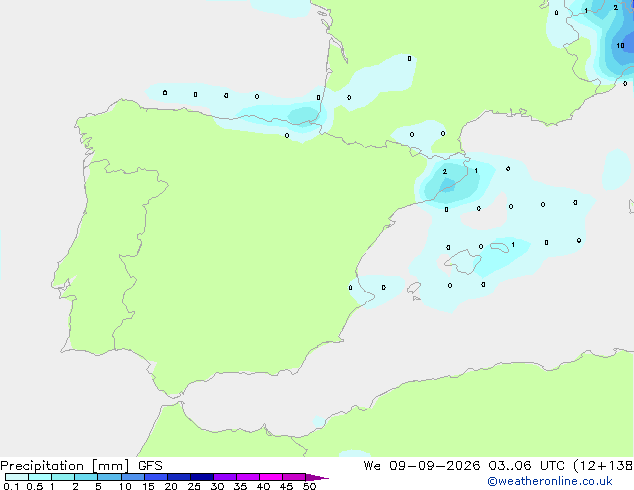Screen dimensions: 634x490
Task: Click the white 0.1 mm legend swatch
Action: 17,477
